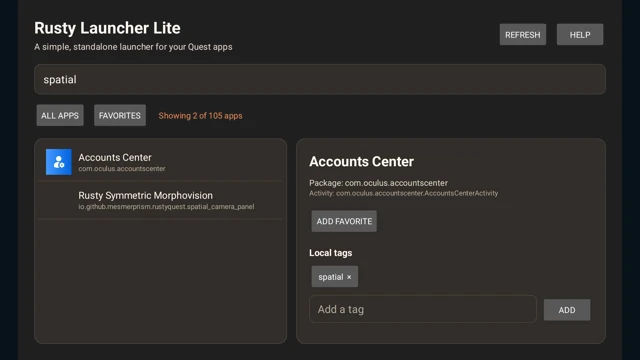
Task: Focus the search field containing "spatial"
Action: (x=320, y=79)
